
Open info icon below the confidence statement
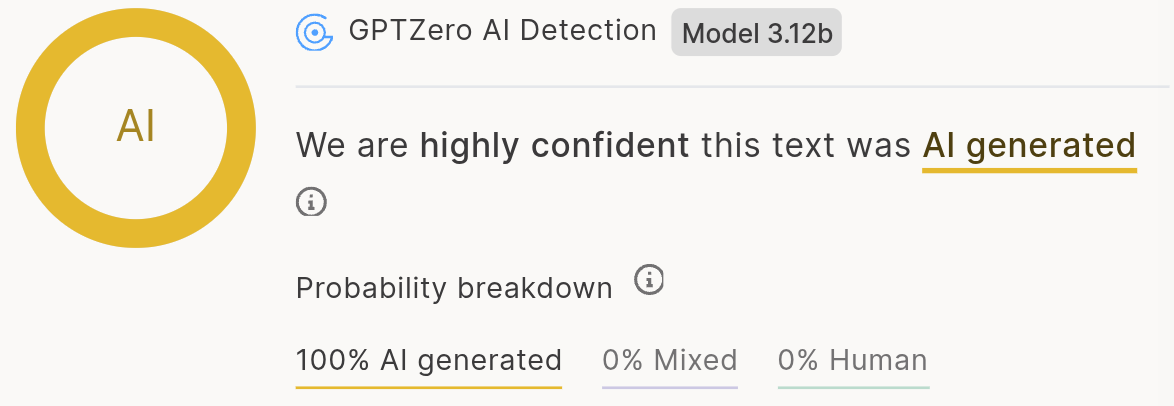click(312, 201)
